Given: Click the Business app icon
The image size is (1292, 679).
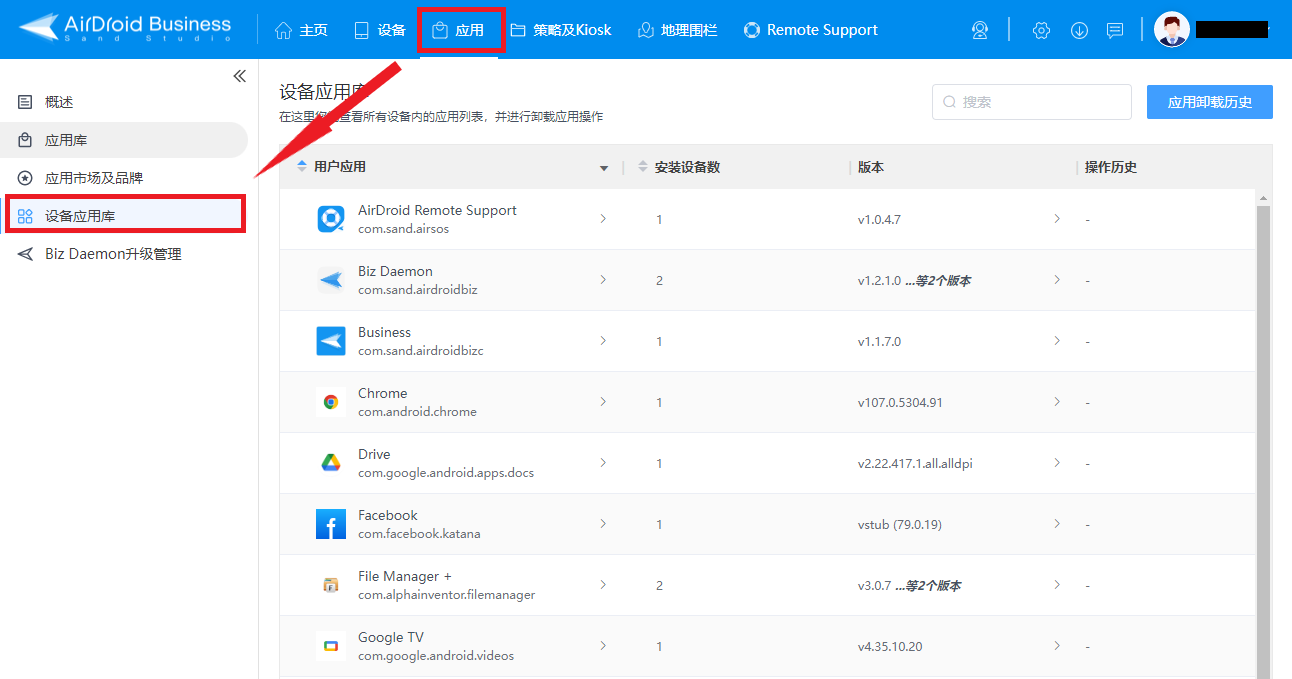Looking at the screenshot, I should (x=331, y=341).
